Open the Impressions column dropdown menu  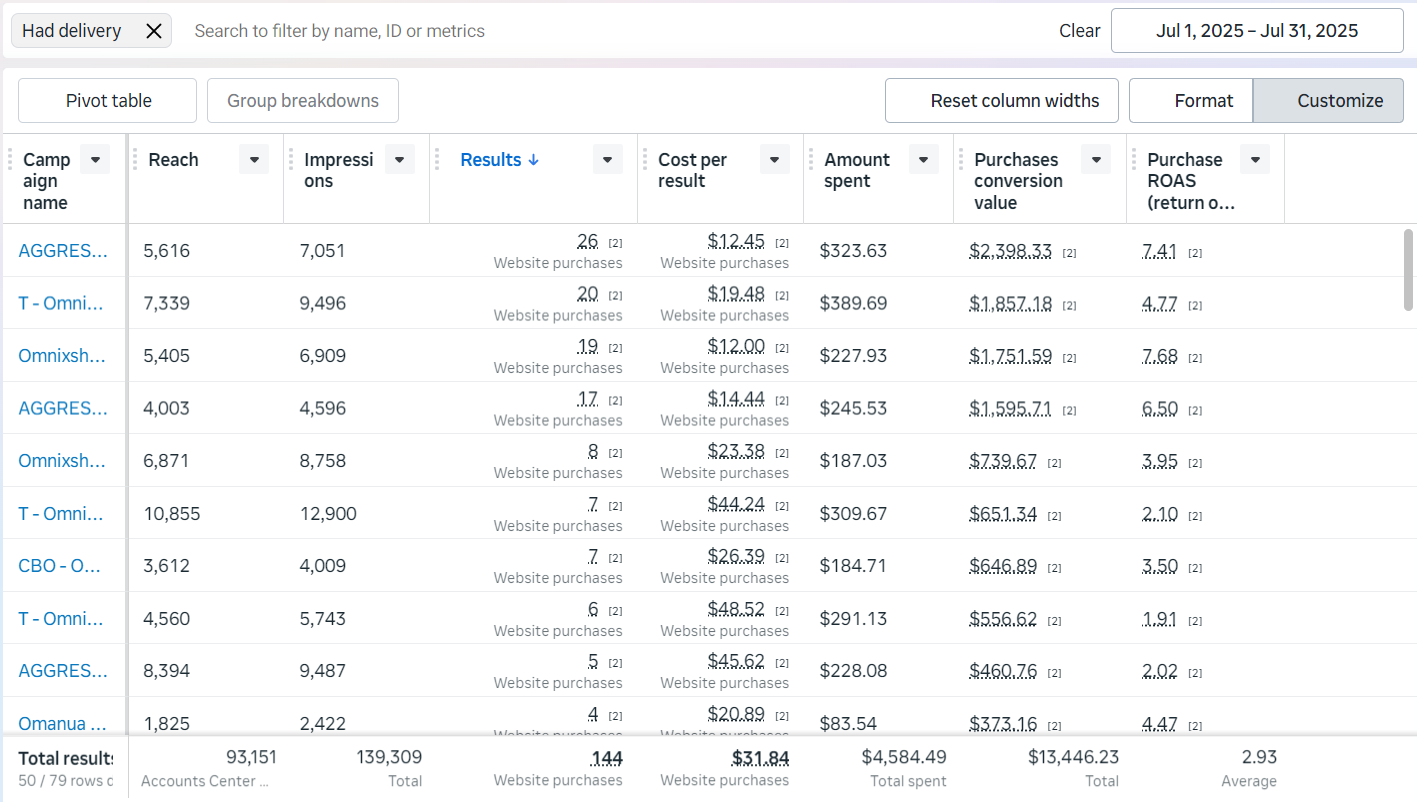point(400,160)
